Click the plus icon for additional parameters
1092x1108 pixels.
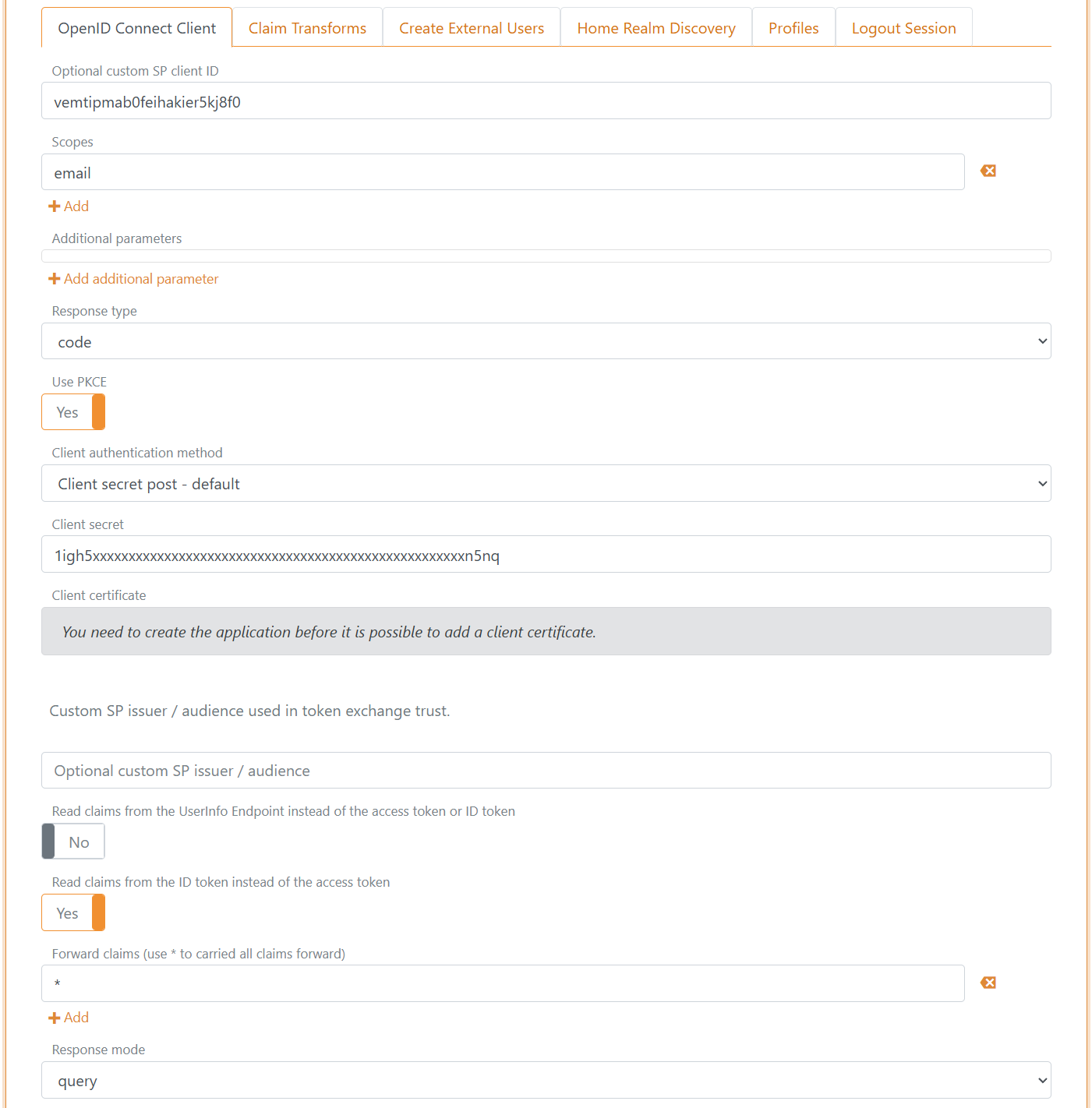[55, 278]
